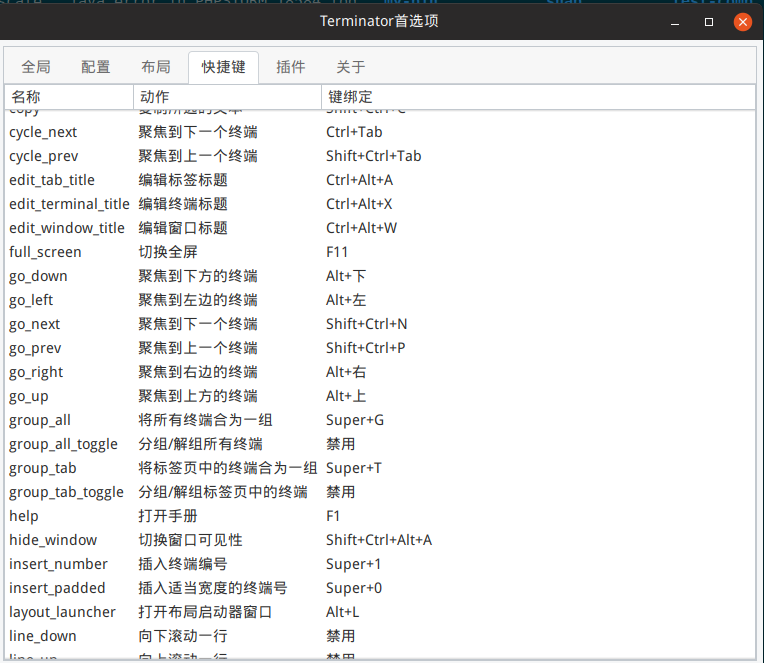Select the layout_launcher entry
764x663 pixels.
62,612
